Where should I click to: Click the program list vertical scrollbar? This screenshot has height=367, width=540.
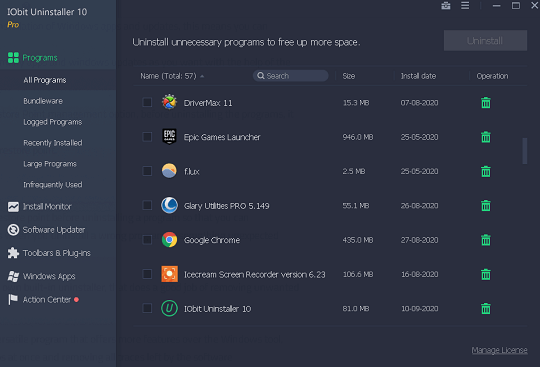(x=525, y=151)
